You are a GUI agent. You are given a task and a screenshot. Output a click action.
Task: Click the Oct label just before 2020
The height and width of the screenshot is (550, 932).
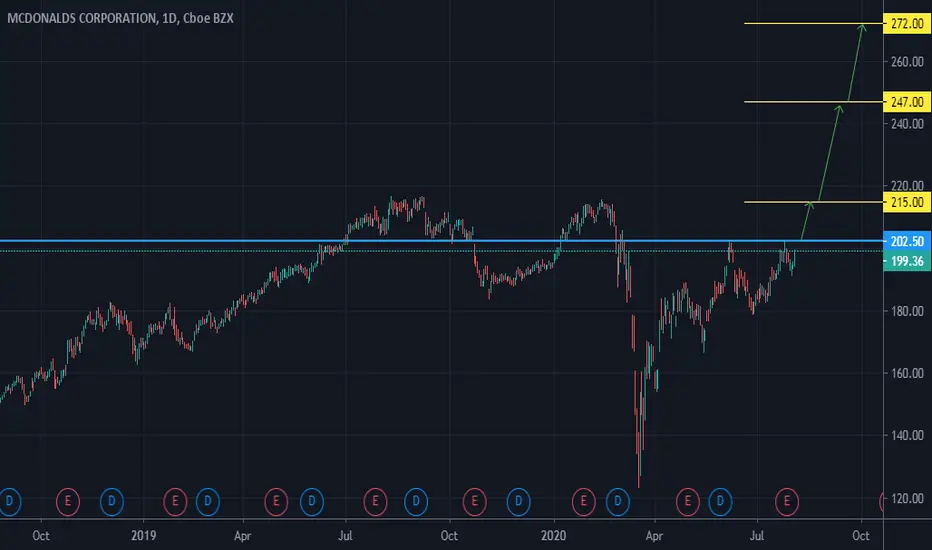(449, 536)
